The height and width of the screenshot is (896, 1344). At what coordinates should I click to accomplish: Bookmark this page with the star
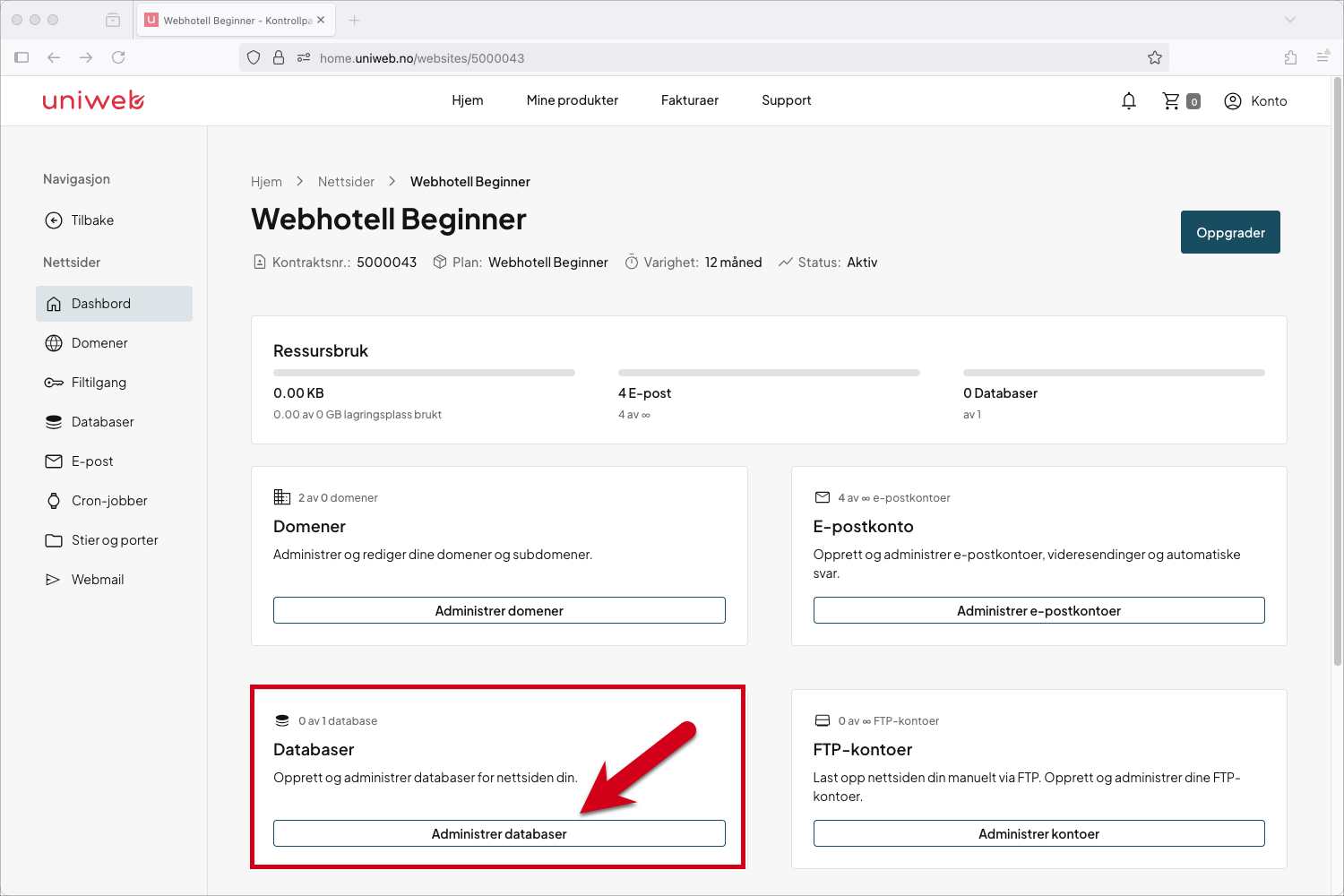click(x=1155, y=57)
